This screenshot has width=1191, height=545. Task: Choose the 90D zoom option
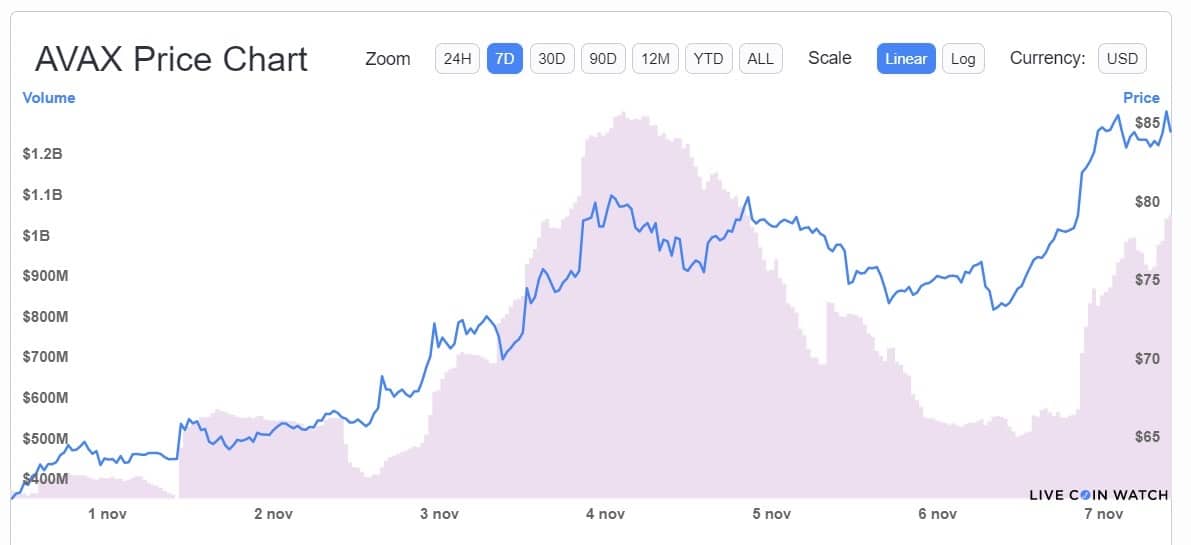pos(603,58)
